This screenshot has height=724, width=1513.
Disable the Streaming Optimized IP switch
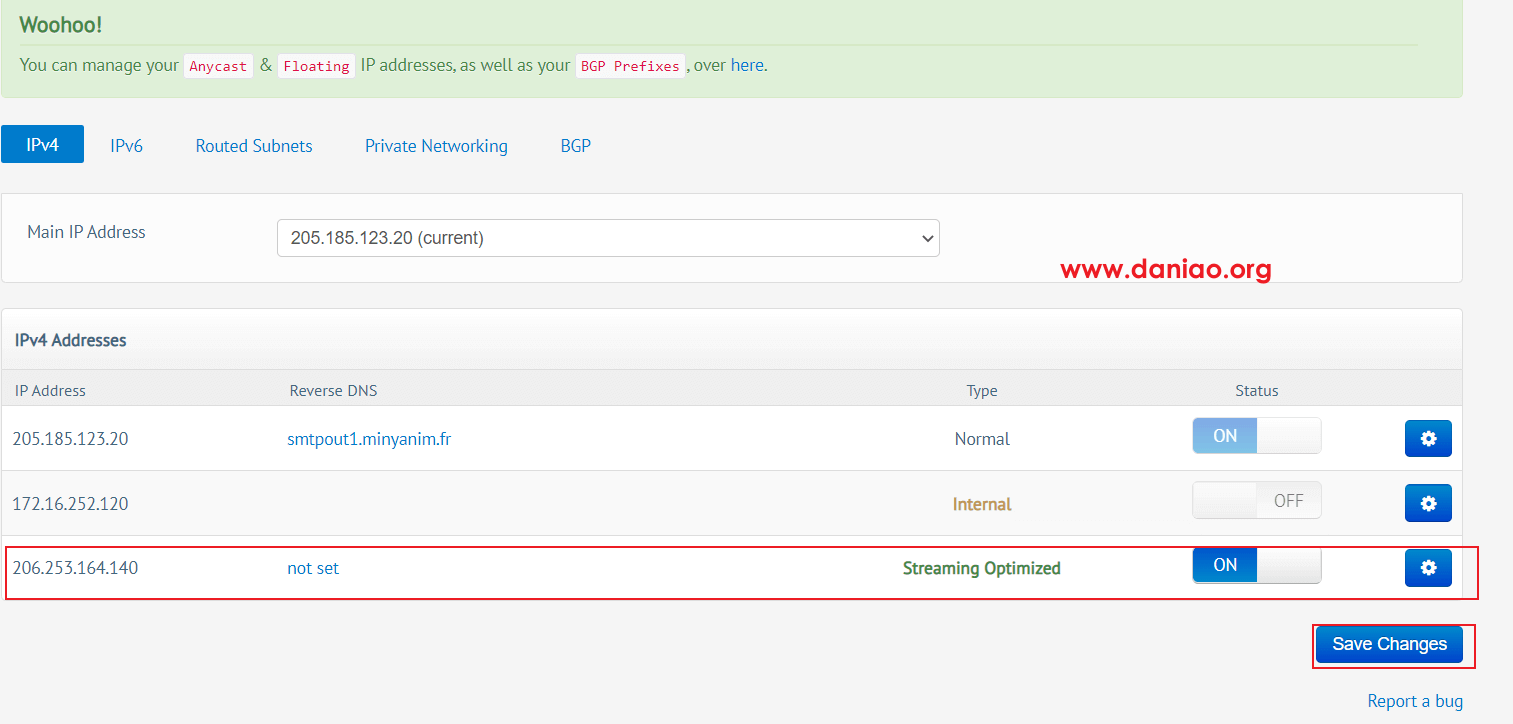tap(1256, 565)
